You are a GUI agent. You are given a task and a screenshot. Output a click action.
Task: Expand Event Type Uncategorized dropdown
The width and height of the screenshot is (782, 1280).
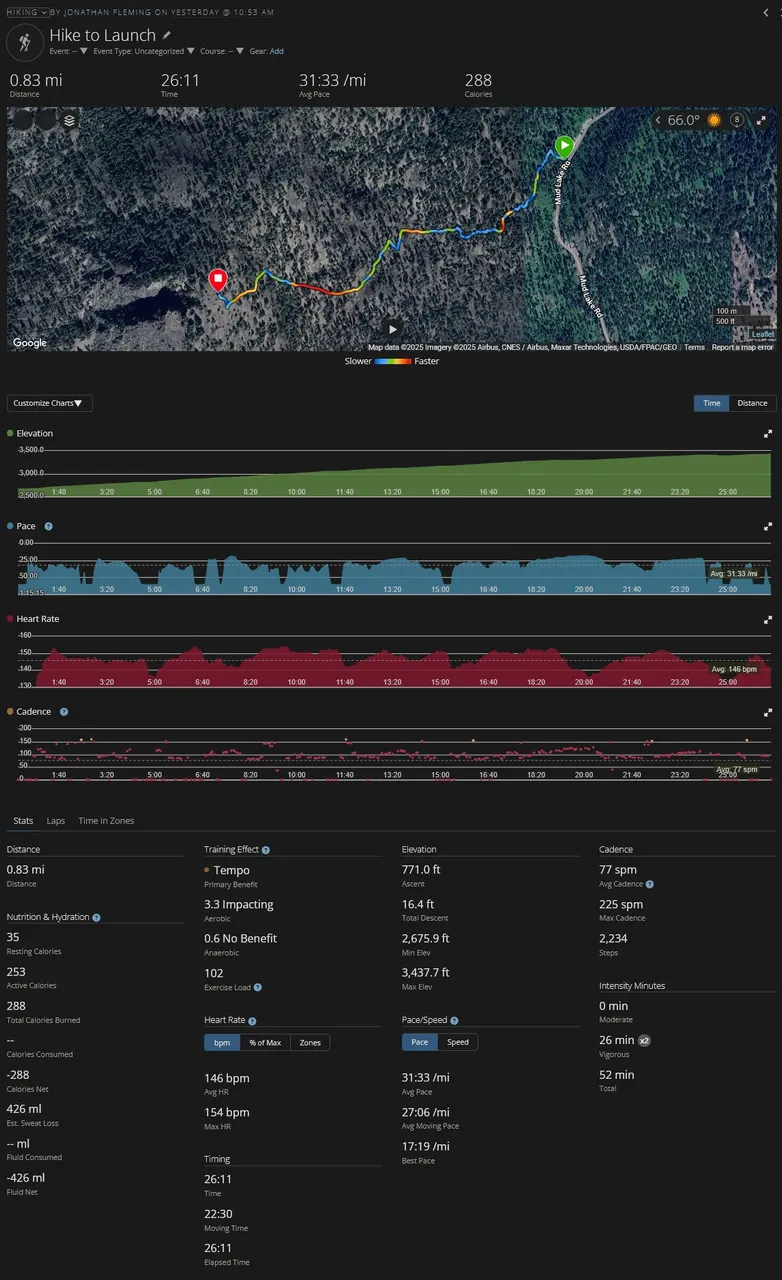[x=145, y=51]
